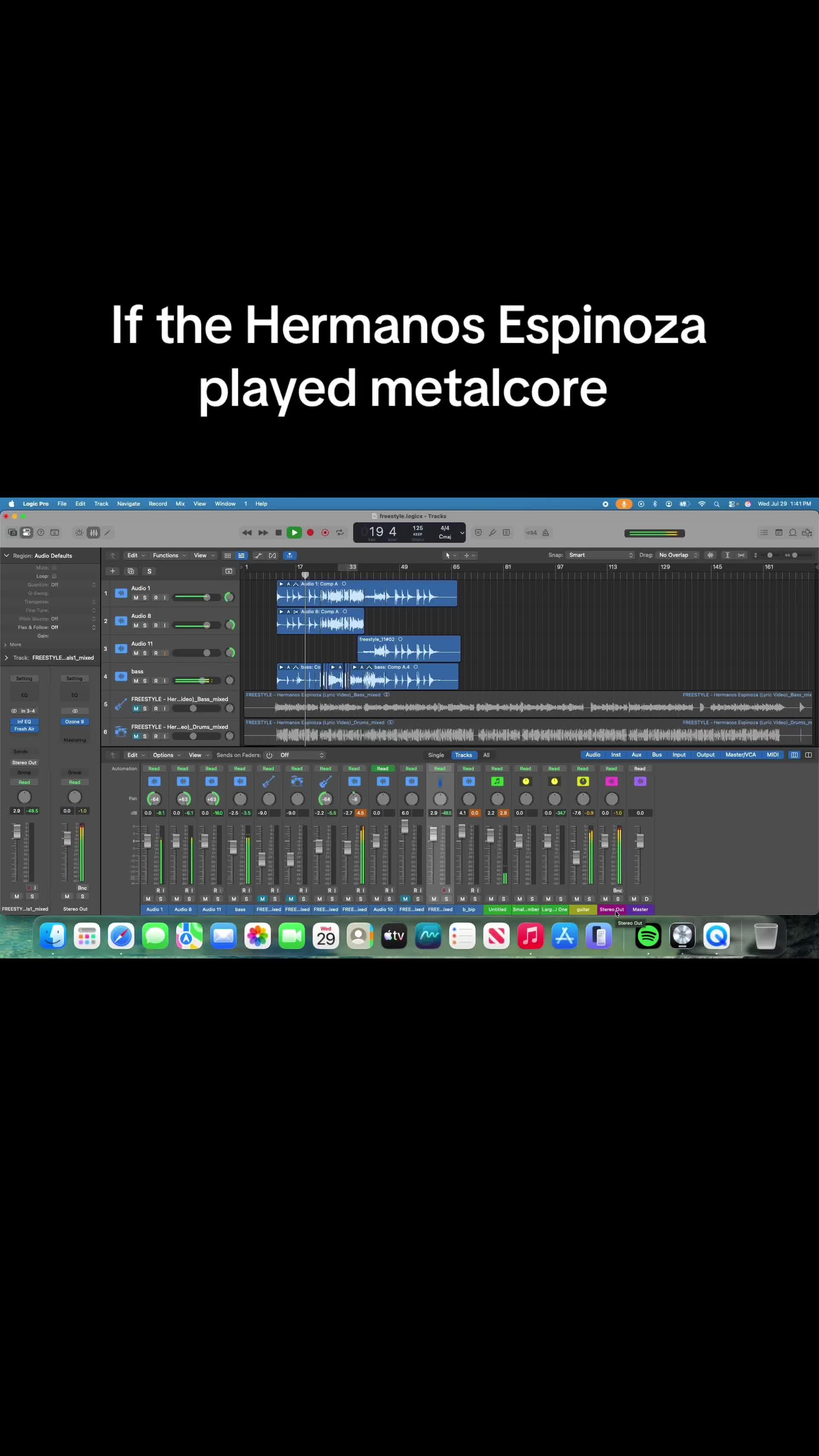Open the tracks area View dropdown
Viewport: 819px width, 1456px height.
(x=204, y=556)
